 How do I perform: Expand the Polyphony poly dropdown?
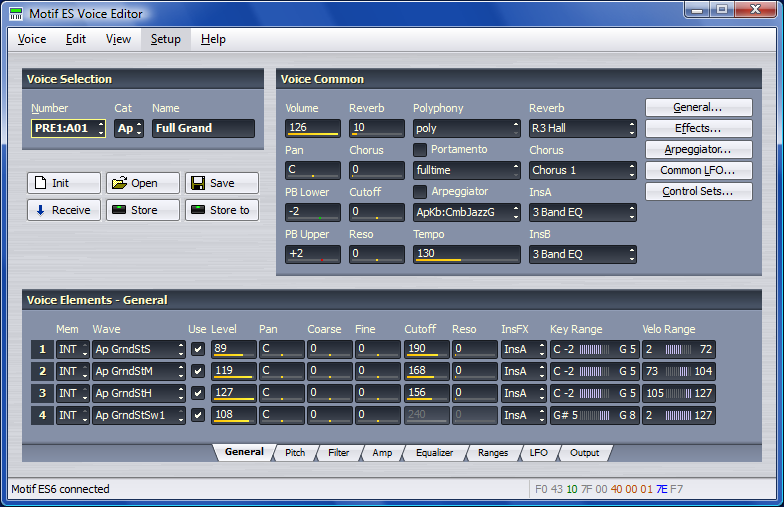pos(466,128)
